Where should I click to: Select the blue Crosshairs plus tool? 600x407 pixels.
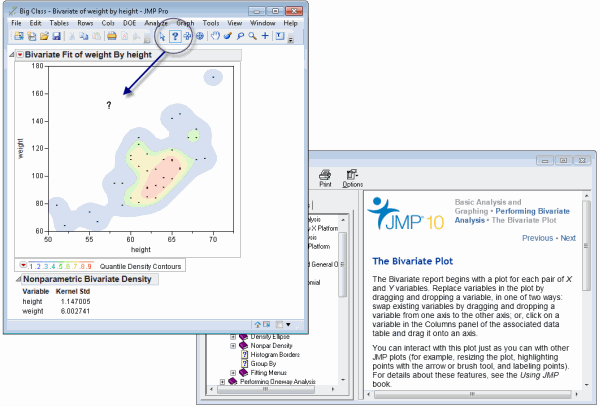(265, 36)
